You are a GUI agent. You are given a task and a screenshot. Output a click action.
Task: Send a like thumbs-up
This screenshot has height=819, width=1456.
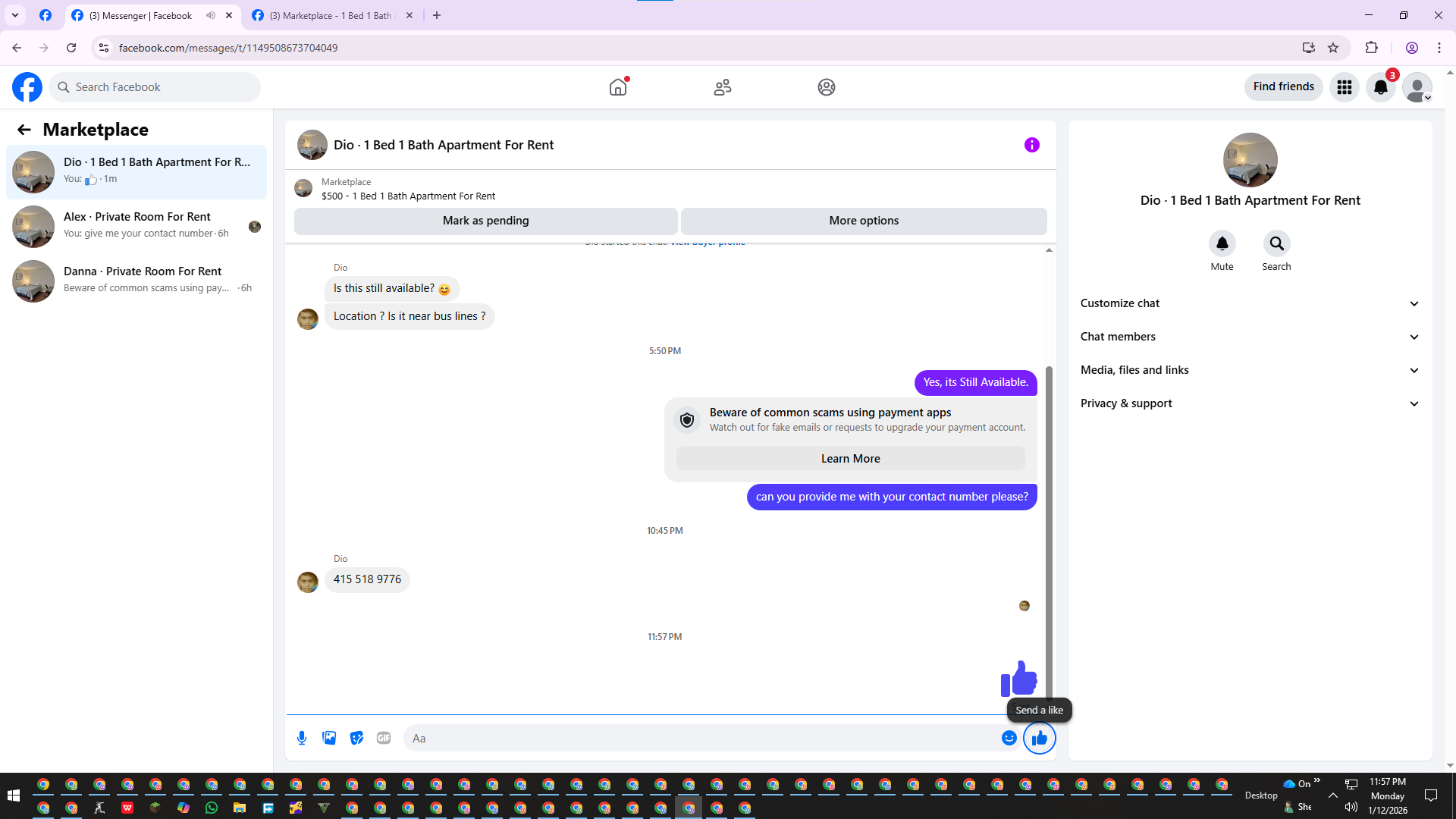[x=1039, y=738]
